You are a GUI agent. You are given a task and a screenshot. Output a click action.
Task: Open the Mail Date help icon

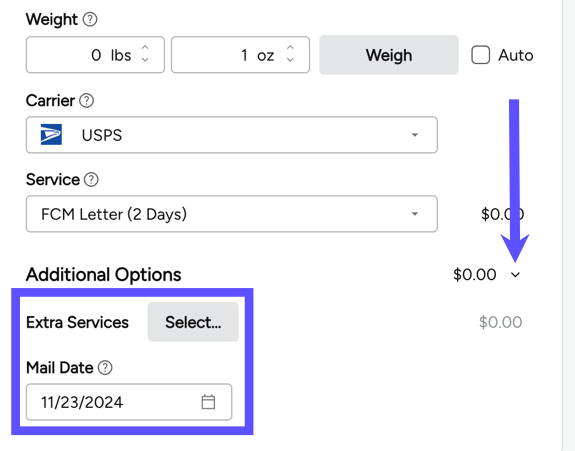pos(105,367)
